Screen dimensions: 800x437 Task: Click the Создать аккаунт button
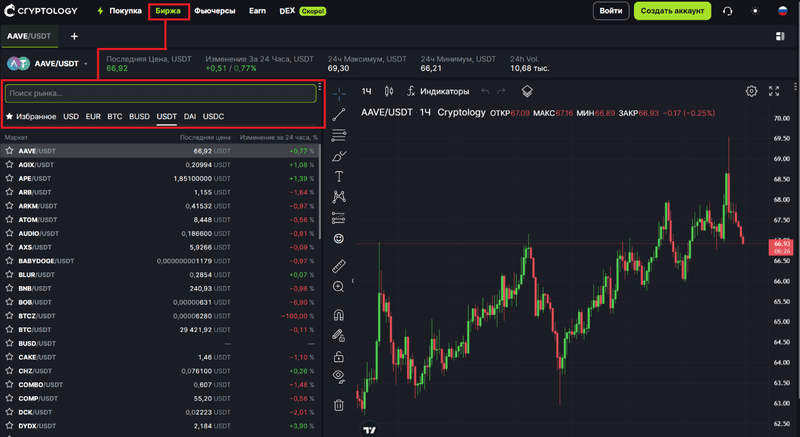coord(672,11)
